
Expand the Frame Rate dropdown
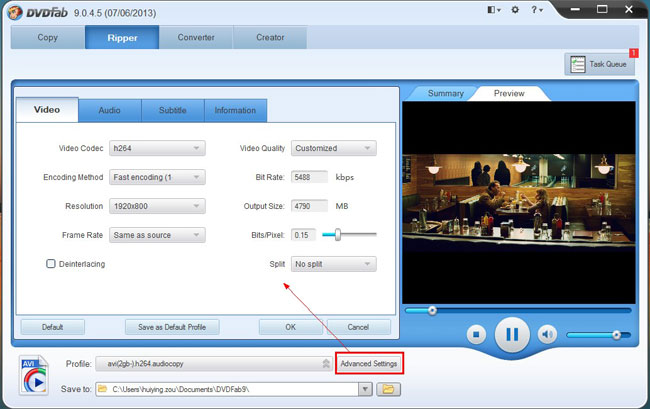157,235
